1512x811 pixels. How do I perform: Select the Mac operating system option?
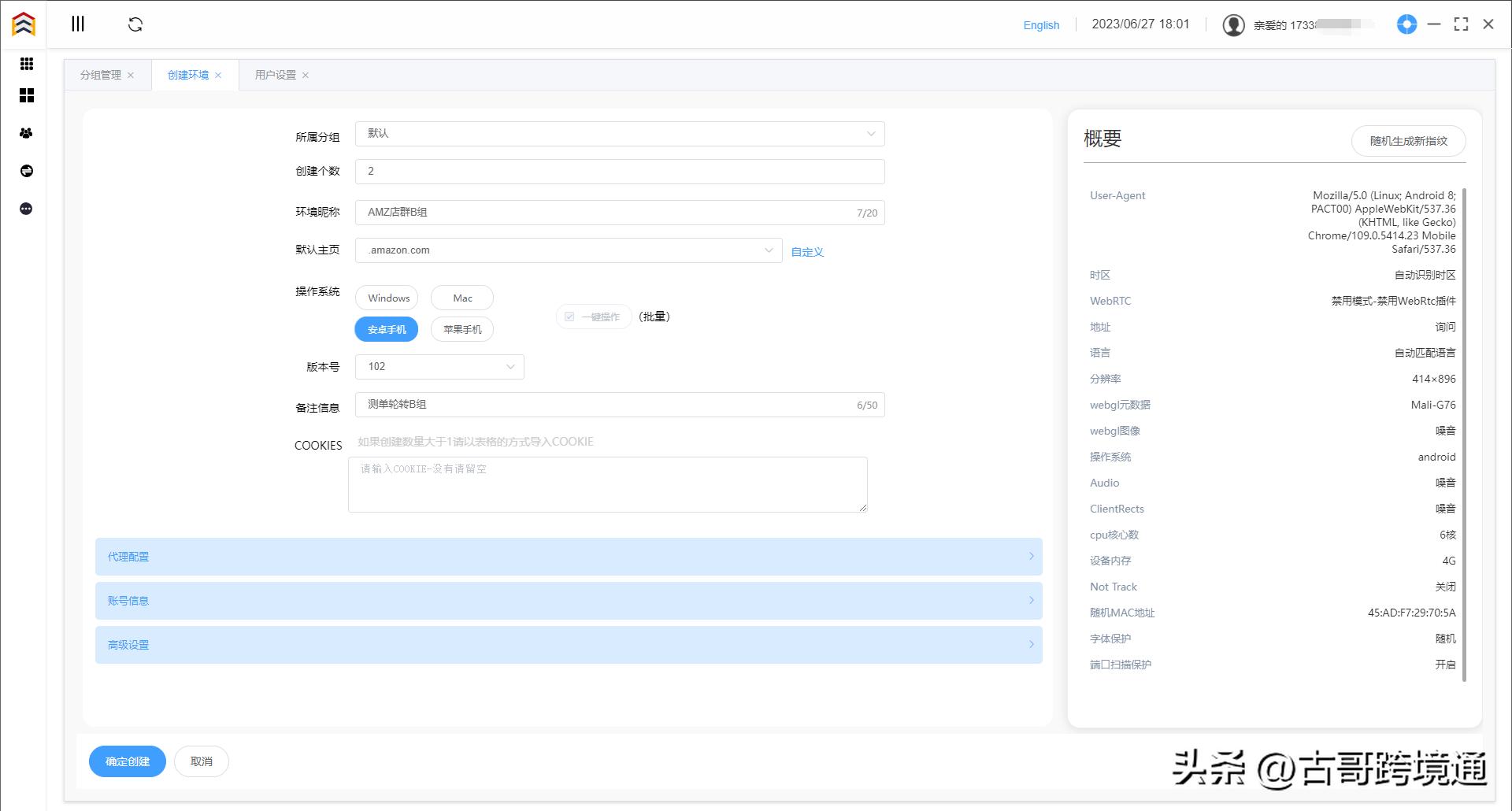coord(461,298)
